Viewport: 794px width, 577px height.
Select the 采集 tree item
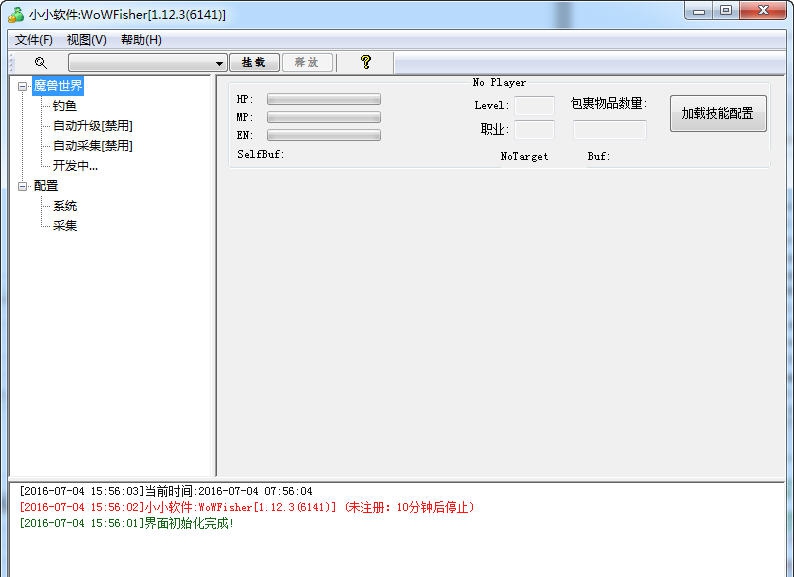tap(65, 225)
